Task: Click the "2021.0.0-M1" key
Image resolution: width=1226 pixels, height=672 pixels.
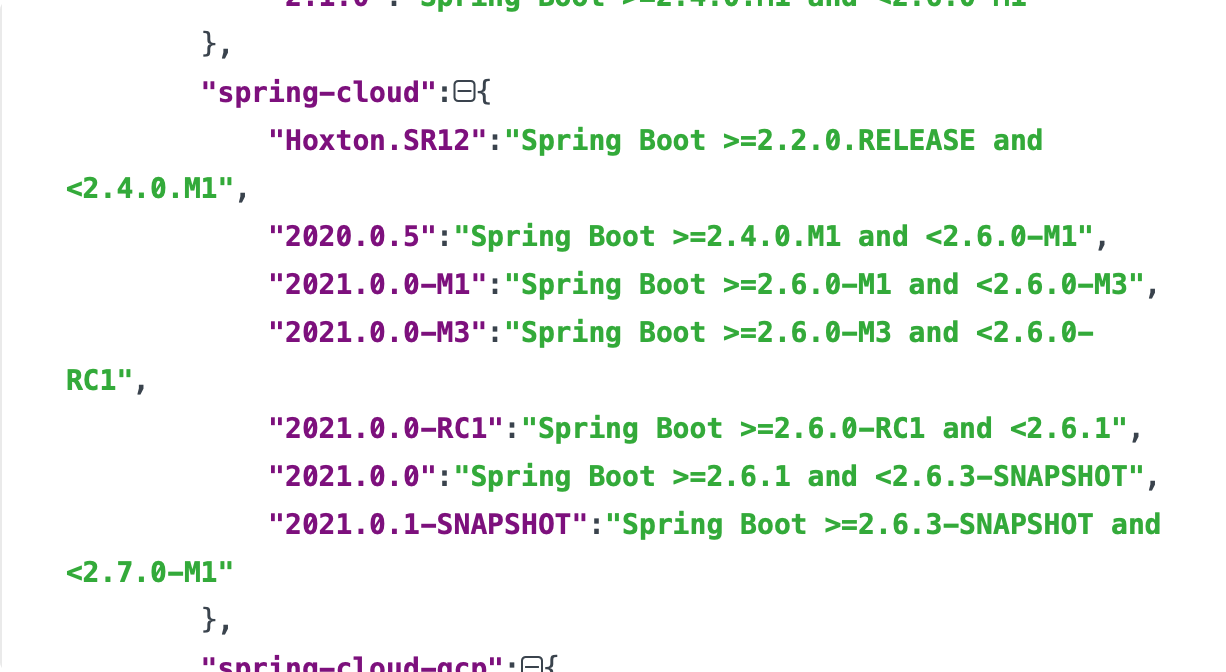Action: [377, 285]
